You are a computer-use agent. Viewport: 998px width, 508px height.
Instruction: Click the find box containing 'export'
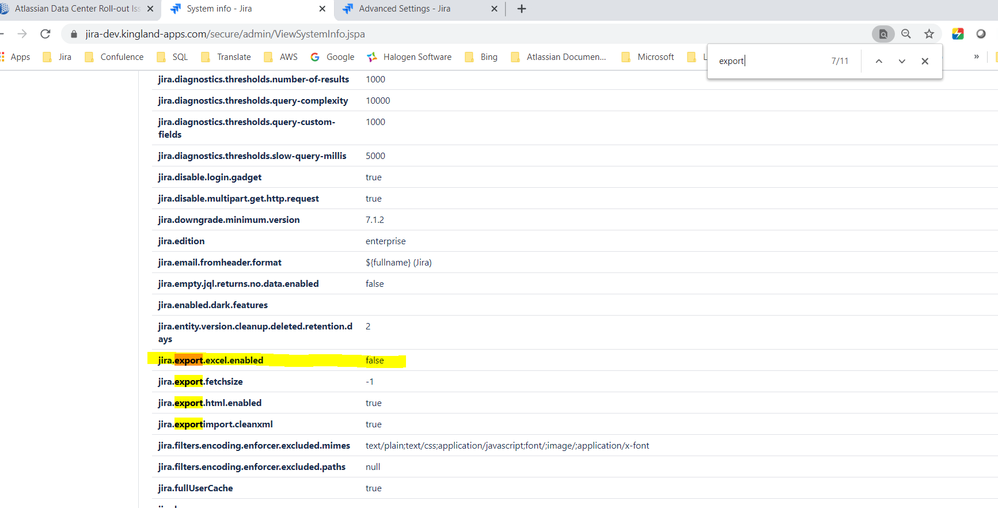[x=770, y=61]
